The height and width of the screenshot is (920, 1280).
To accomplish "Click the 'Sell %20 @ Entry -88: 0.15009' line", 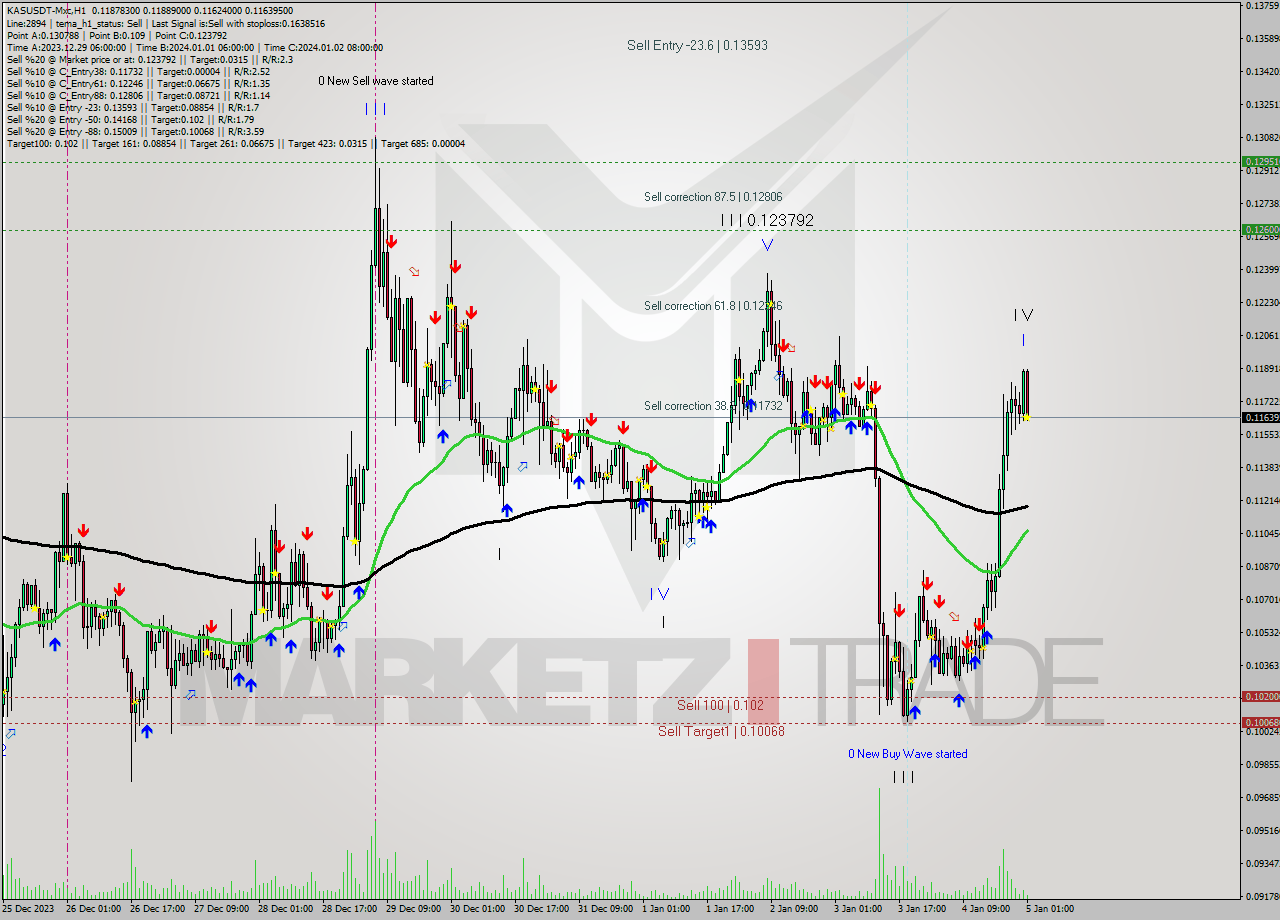I will click(135, 131).
